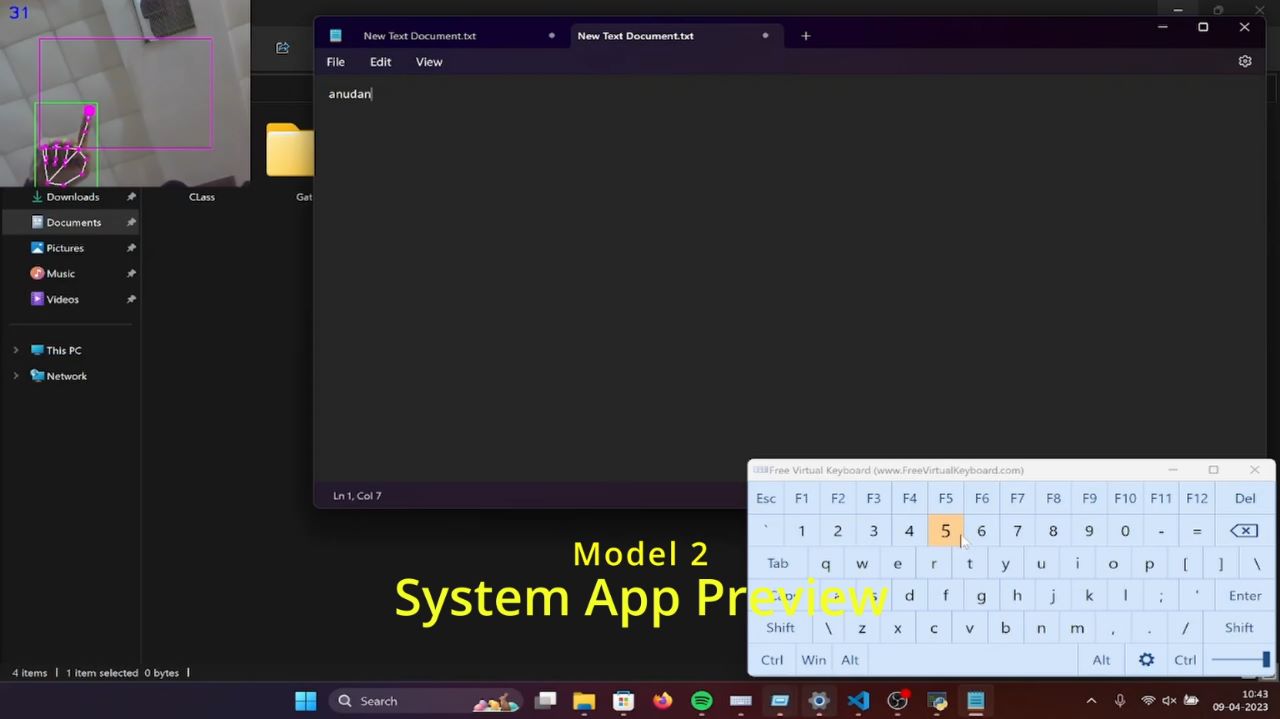Launch Microsoft Store from taskbar
Screen dimensions: 1280x719
click(623, 701)
